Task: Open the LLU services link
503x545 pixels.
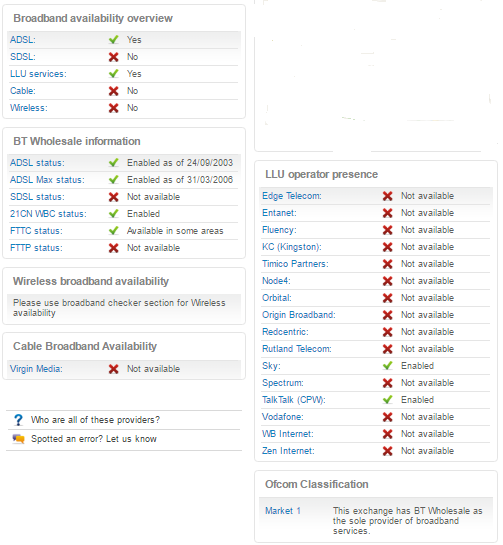Action: click(38, 74)
